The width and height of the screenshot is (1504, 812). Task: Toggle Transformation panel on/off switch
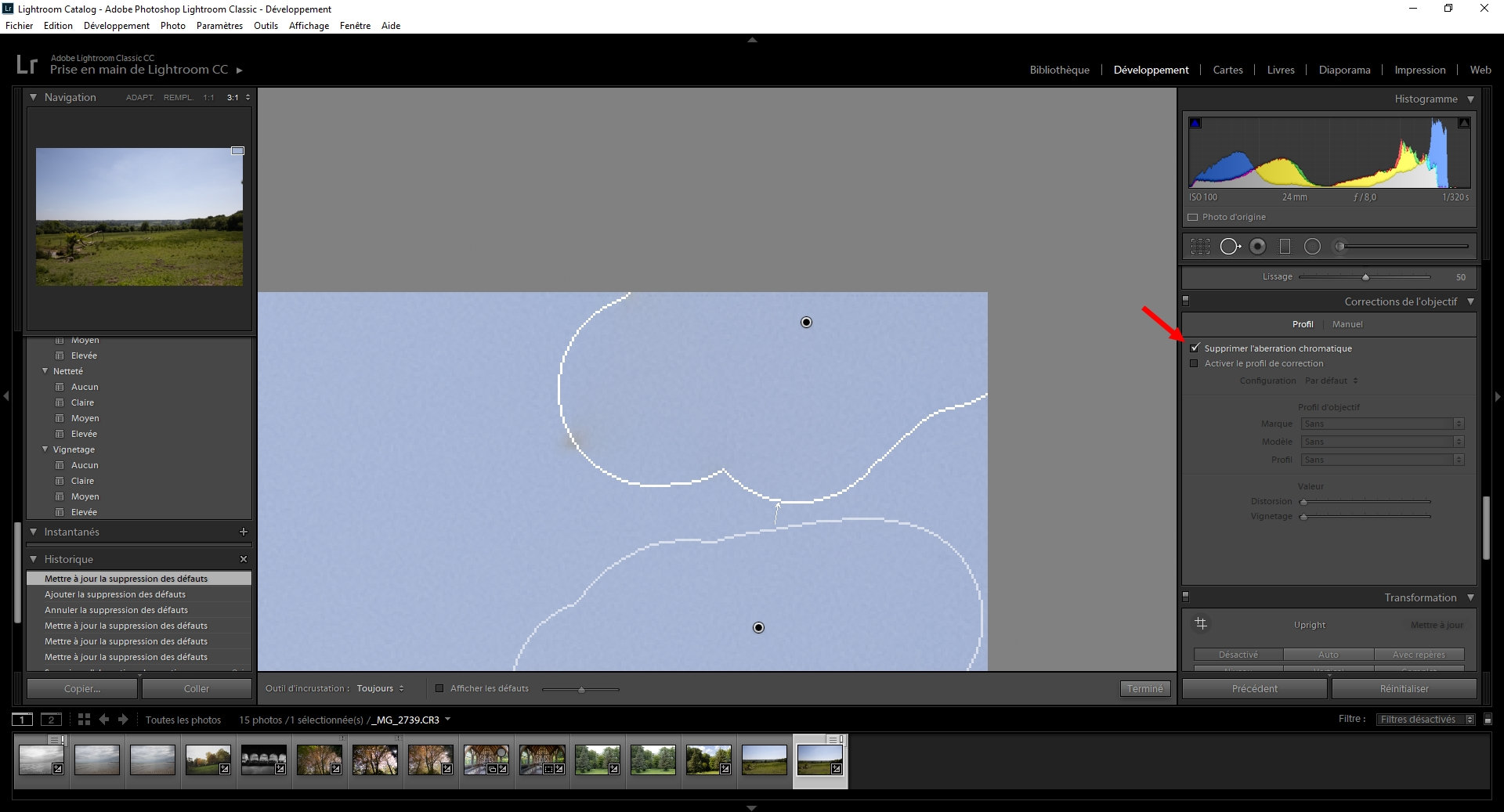pos(1185,597)
